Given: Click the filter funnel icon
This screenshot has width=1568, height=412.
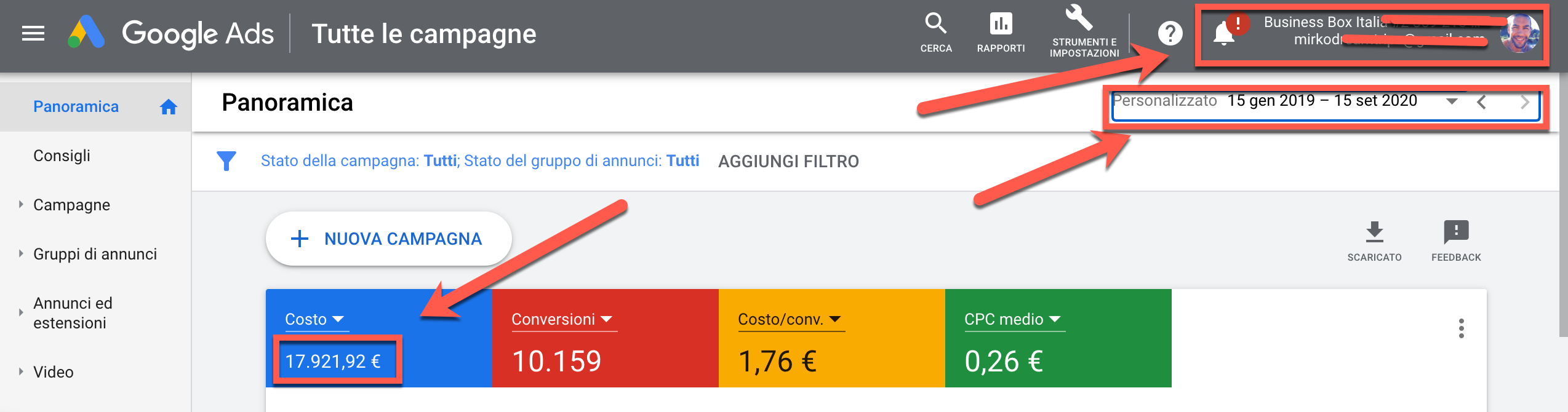Looking at the screenshot, I should tap(226, 161).
